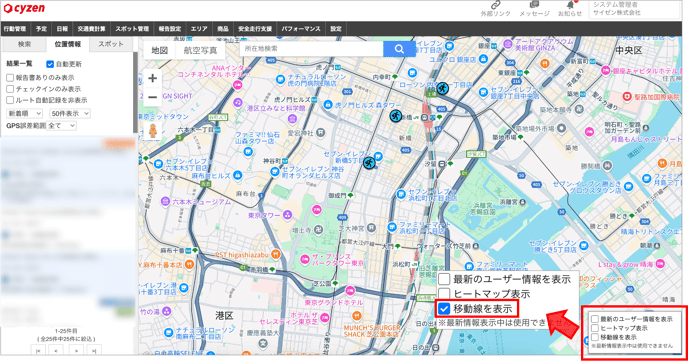Viewport: 688px width, 361px height.
Task: Enable 報告書ありのみ表示 checkbox
Action: point(10,78)
